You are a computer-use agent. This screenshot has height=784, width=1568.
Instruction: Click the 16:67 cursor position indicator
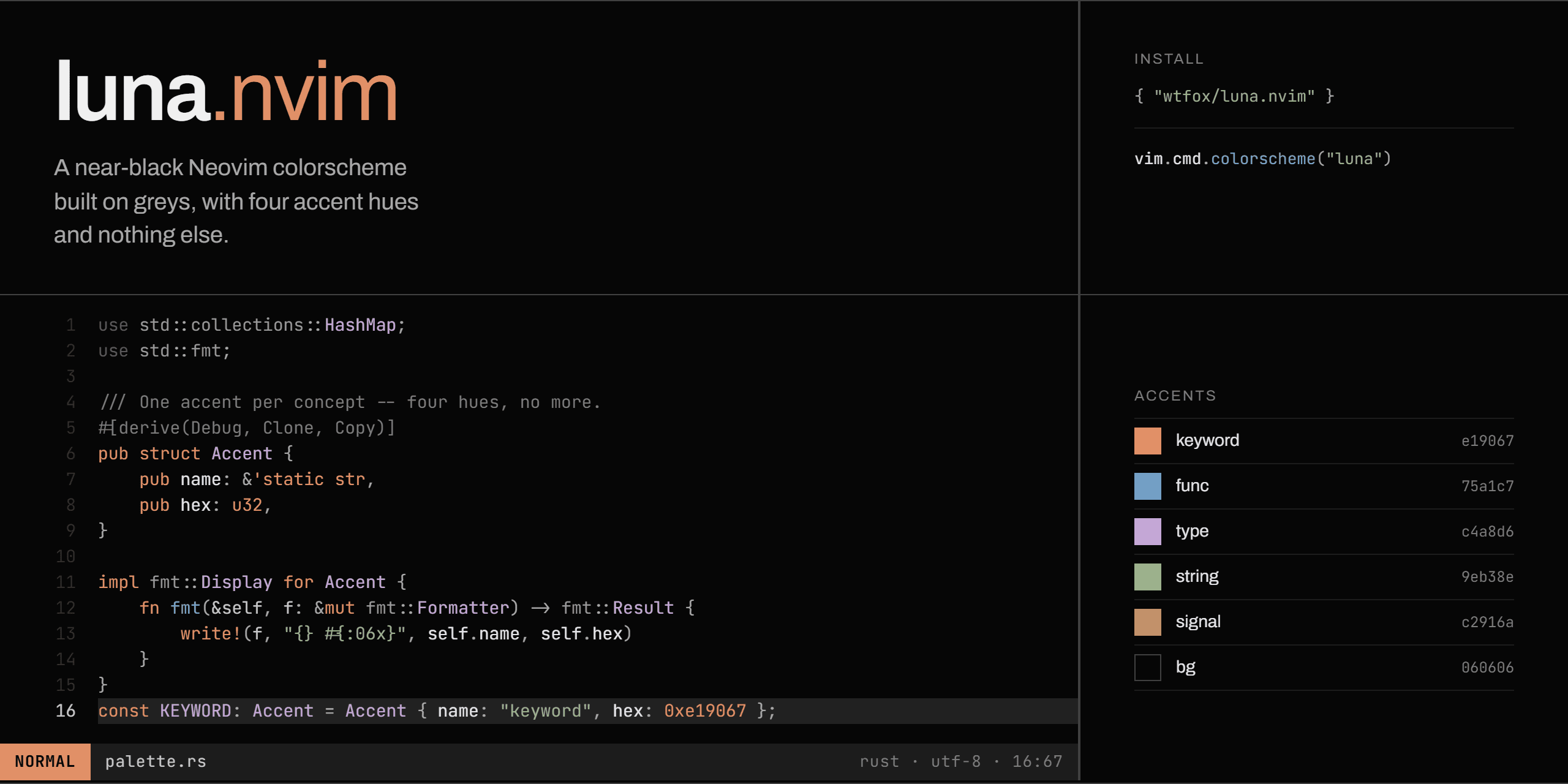[1037, 761]
